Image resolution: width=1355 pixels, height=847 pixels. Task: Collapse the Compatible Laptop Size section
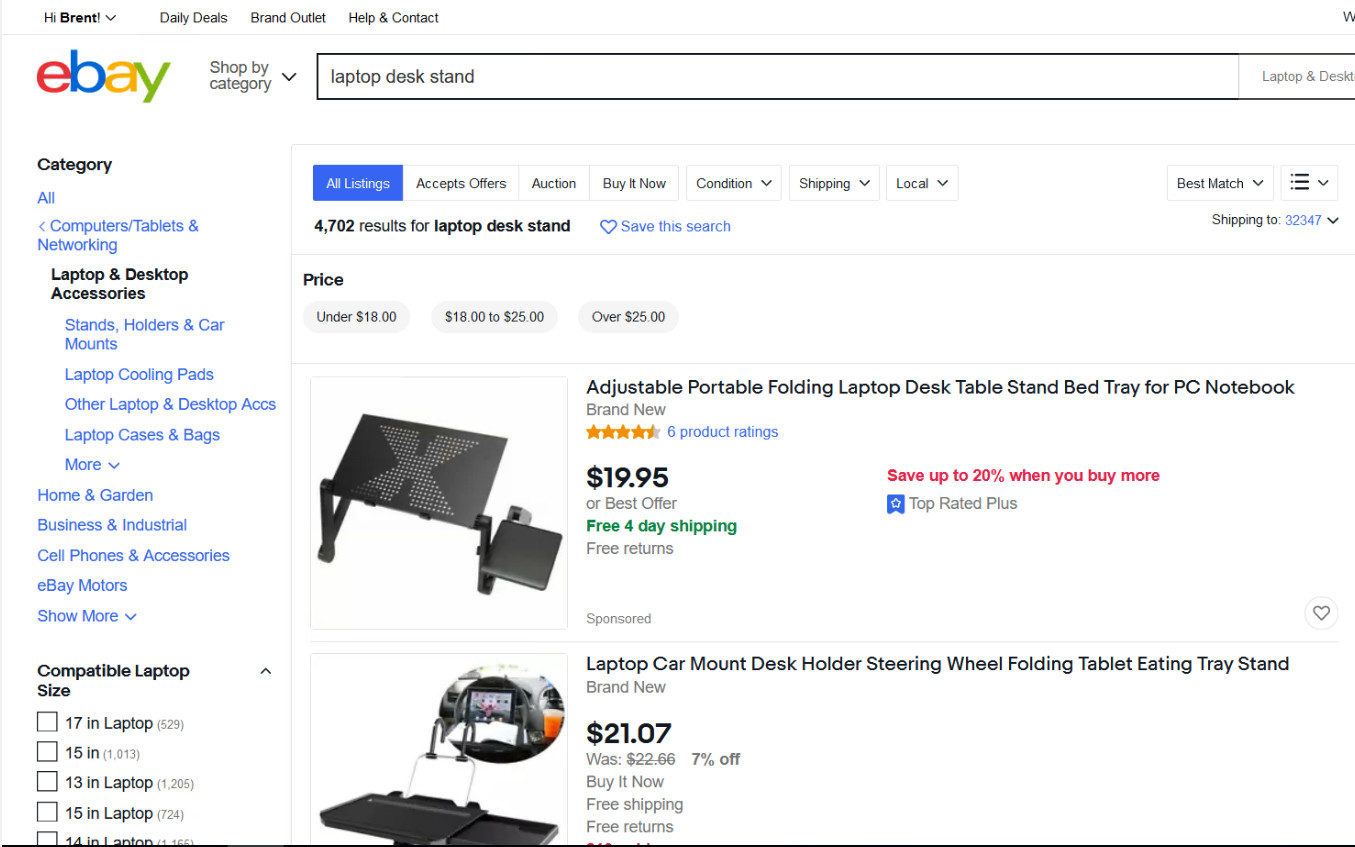pyautogui.click(x=265, y=670)
